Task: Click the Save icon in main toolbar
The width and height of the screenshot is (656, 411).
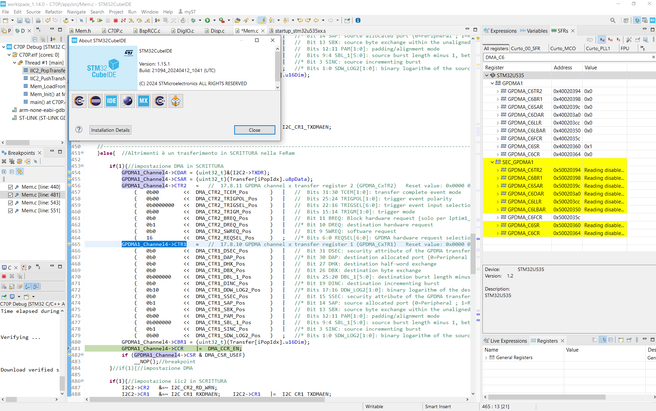Action: 20,20
